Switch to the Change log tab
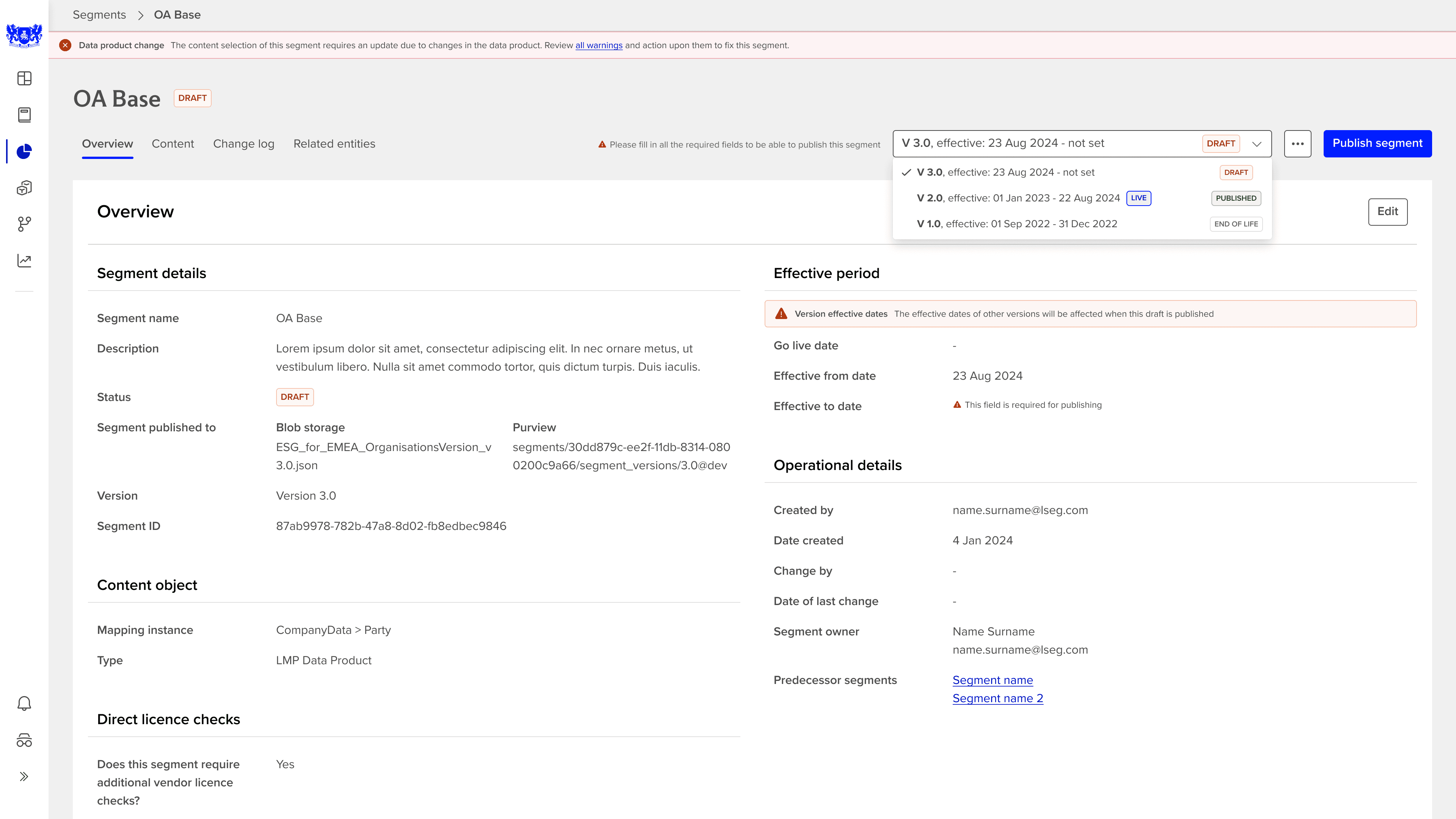Viewport: 1456px width, 819px height. click(x=243, y=143)
